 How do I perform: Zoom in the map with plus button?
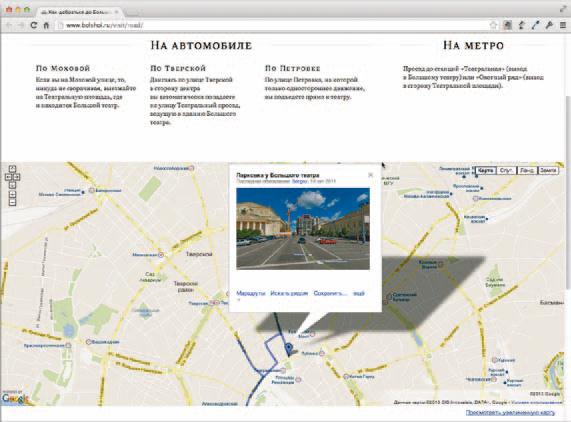tap(12, 195)
